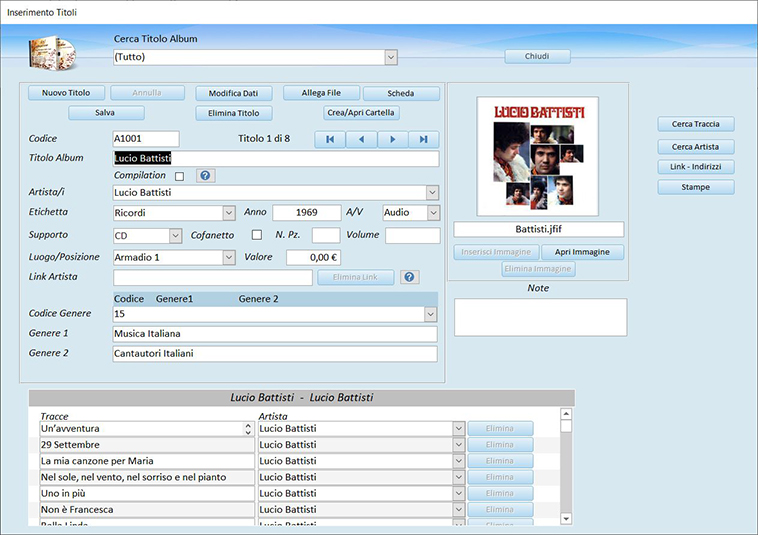
Task: Click the Stampe button
Action: coord(696,187)
